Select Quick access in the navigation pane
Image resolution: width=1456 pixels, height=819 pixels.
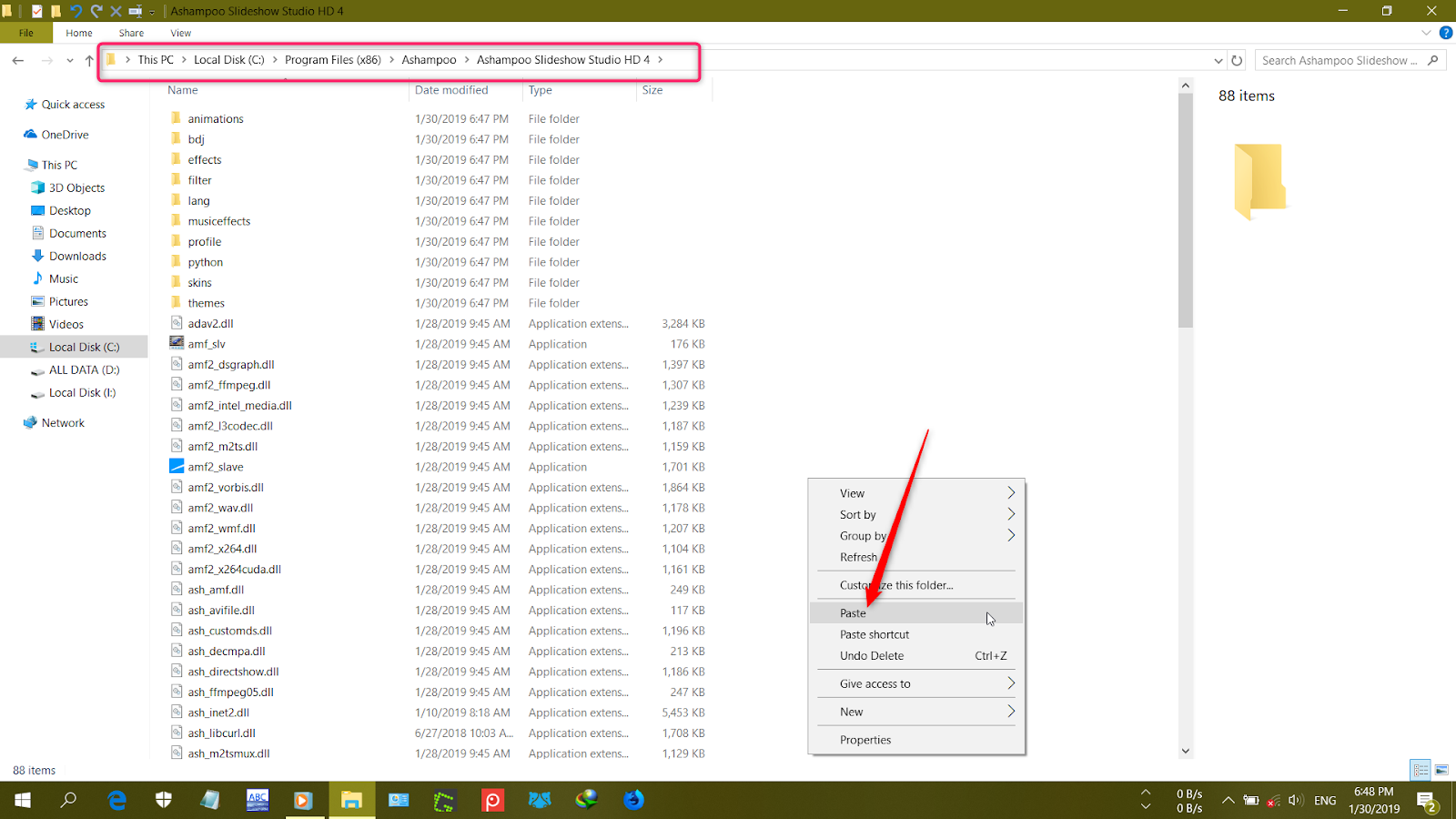[x=73, y=105]
